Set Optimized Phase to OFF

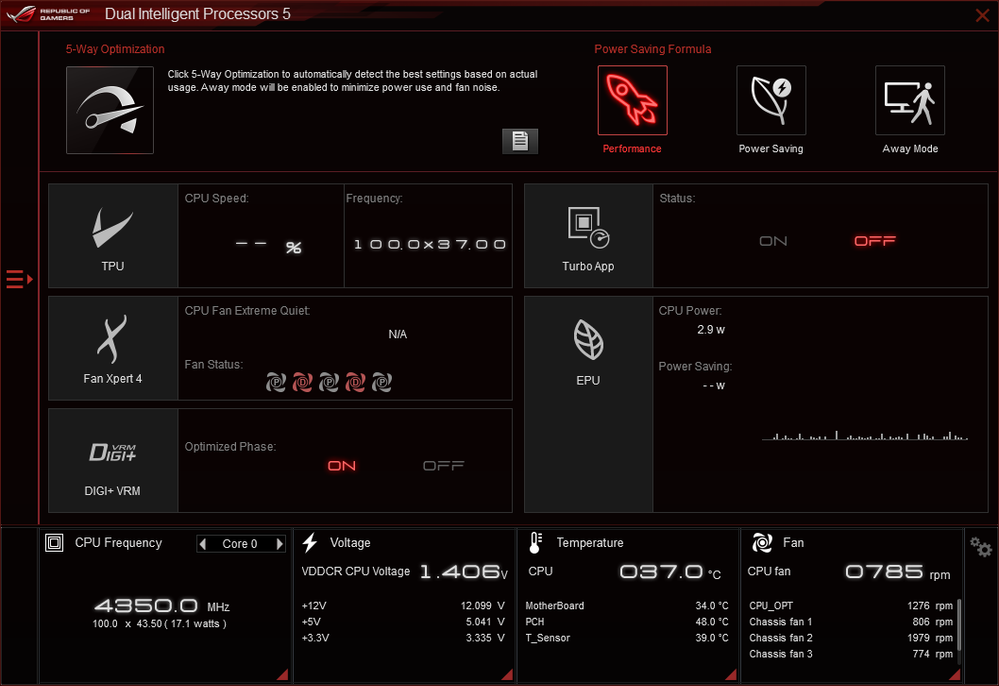(x=443, y=466)
